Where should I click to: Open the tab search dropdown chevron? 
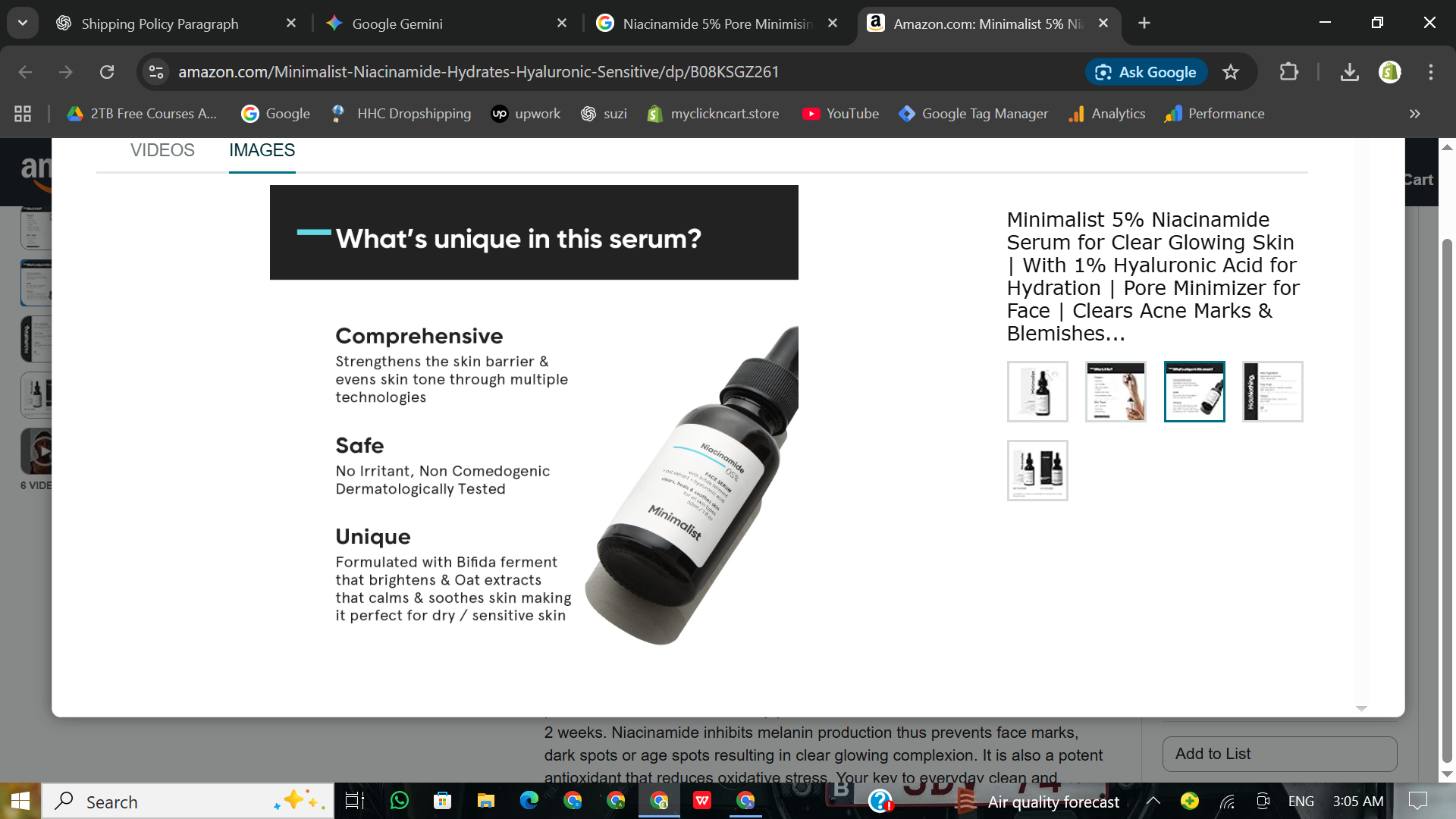(x=22, y=23)
